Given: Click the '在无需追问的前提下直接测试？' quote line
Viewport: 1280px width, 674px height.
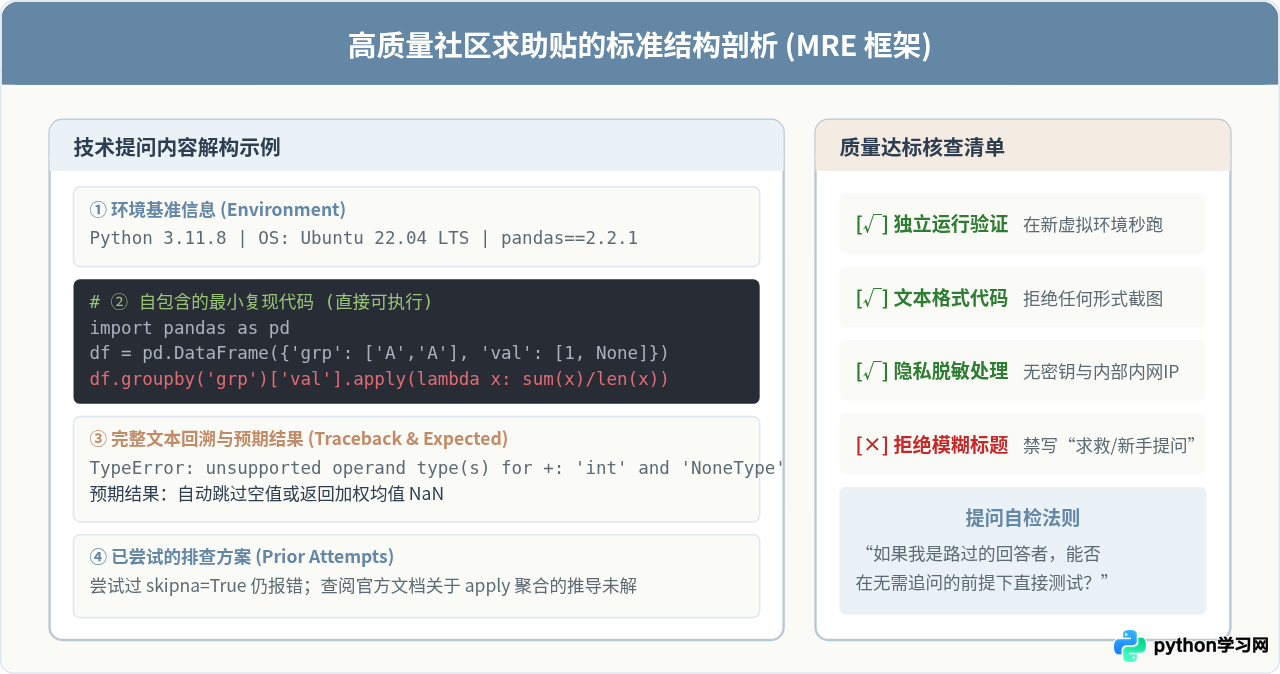Looking at the screenshot, I should click(984, 582).
